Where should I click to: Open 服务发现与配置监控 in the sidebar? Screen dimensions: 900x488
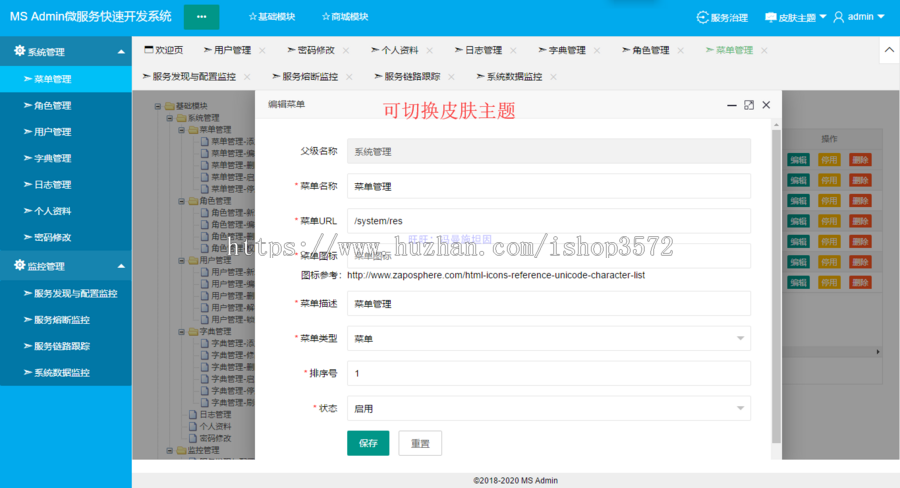click(x=66, y=293)
